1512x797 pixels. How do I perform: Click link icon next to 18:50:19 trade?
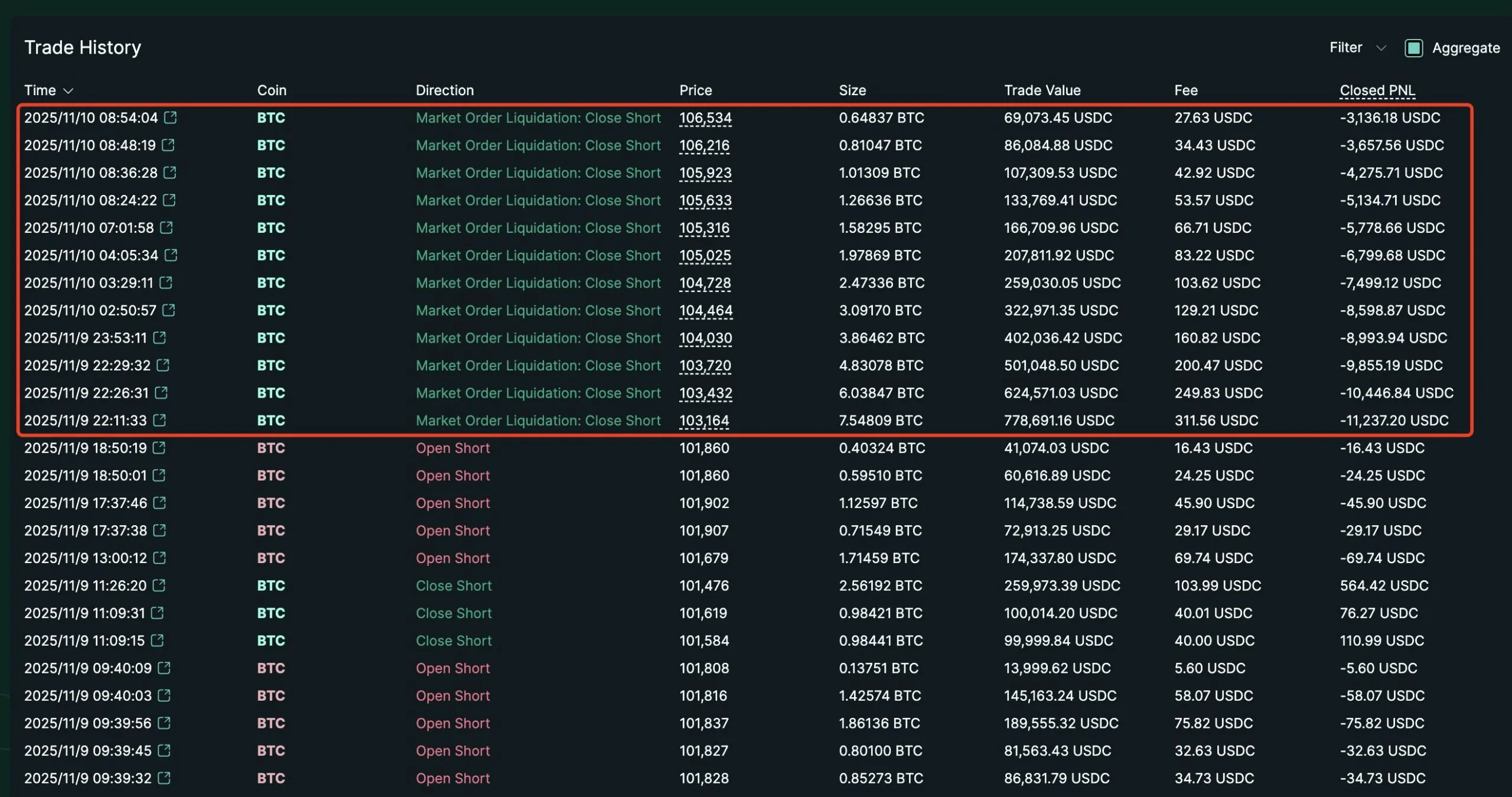coord(159,447)
